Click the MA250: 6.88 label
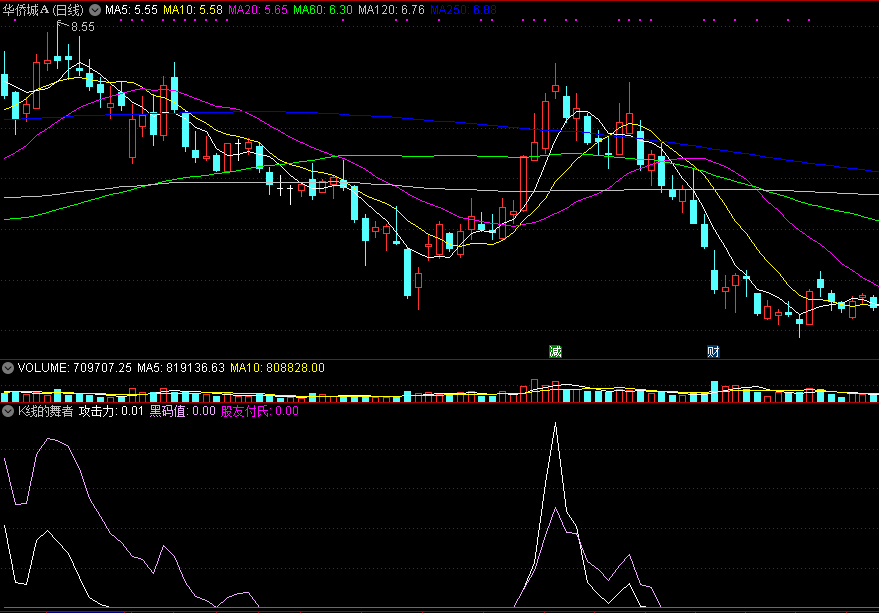 [x=463, y=10]
